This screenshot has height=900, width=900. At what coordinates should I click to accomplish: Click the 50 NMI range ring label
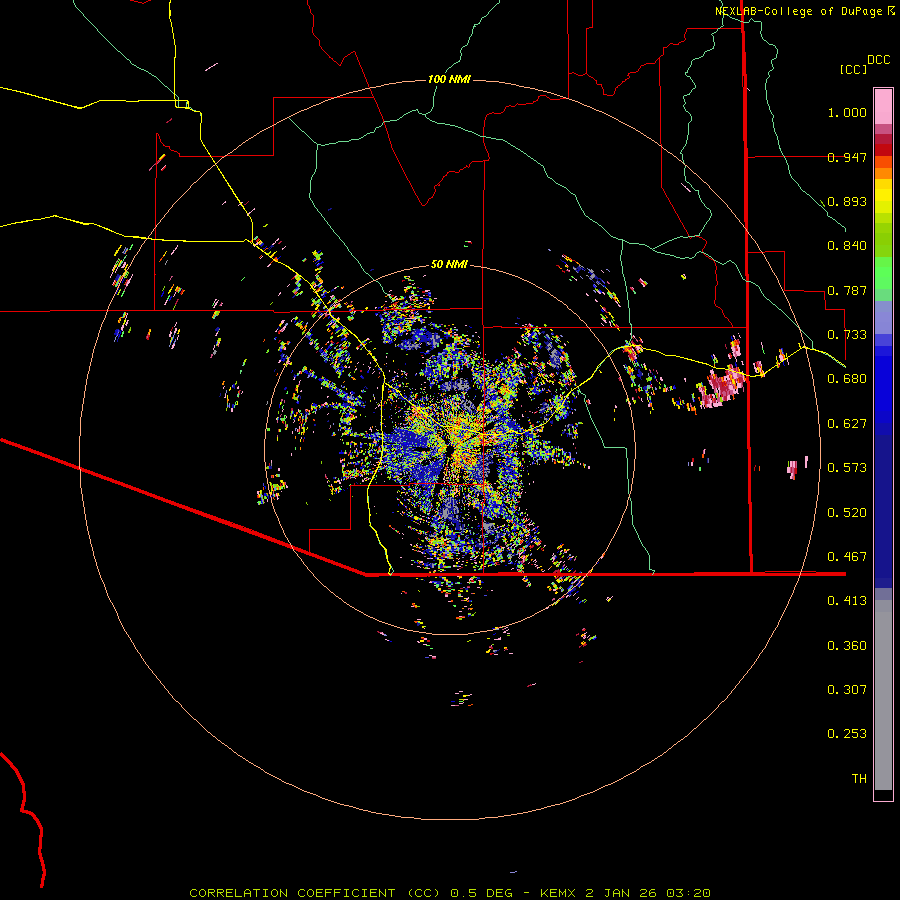pos(449,264)
